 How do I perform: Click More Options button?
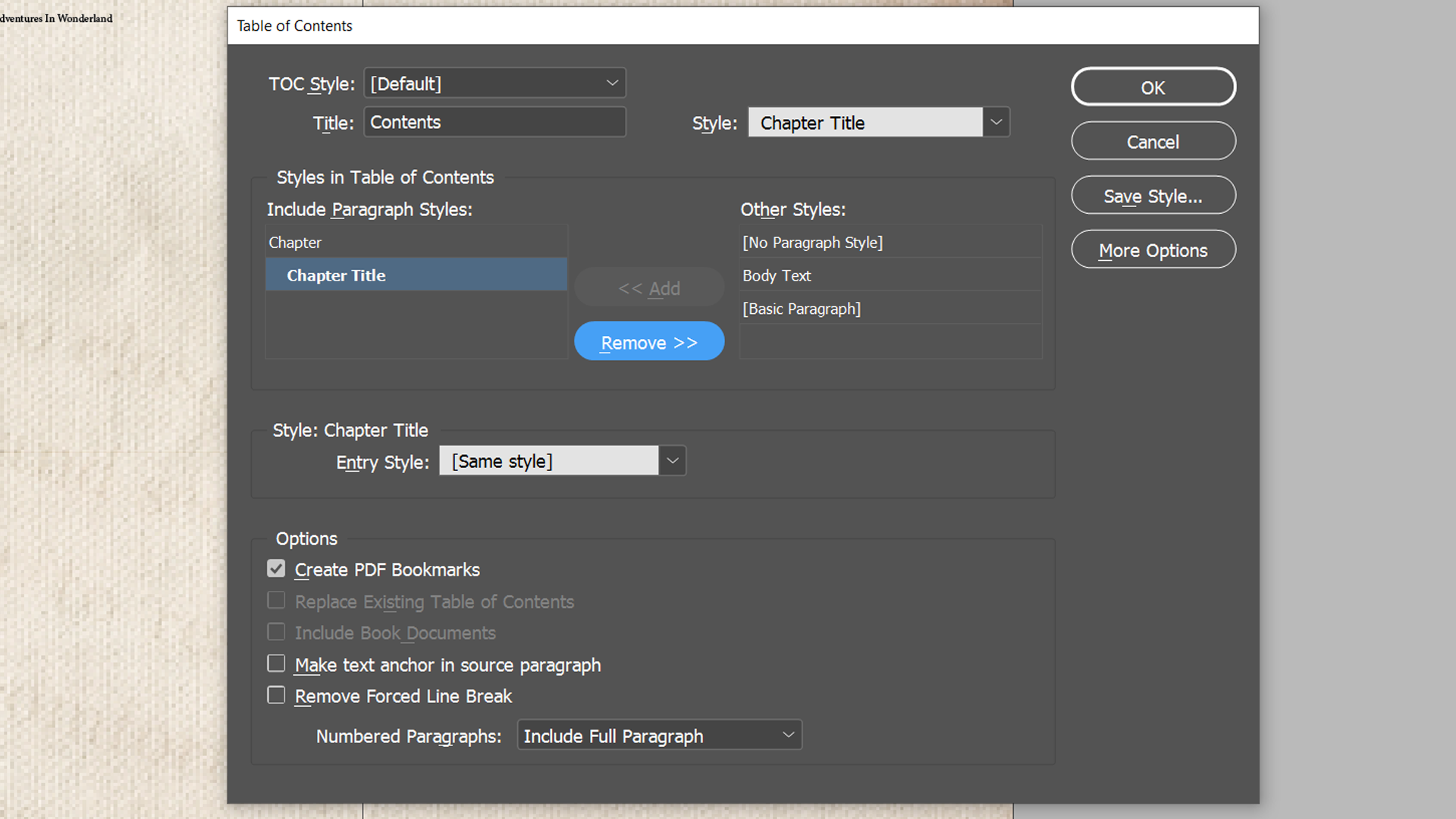(1153, 249)
